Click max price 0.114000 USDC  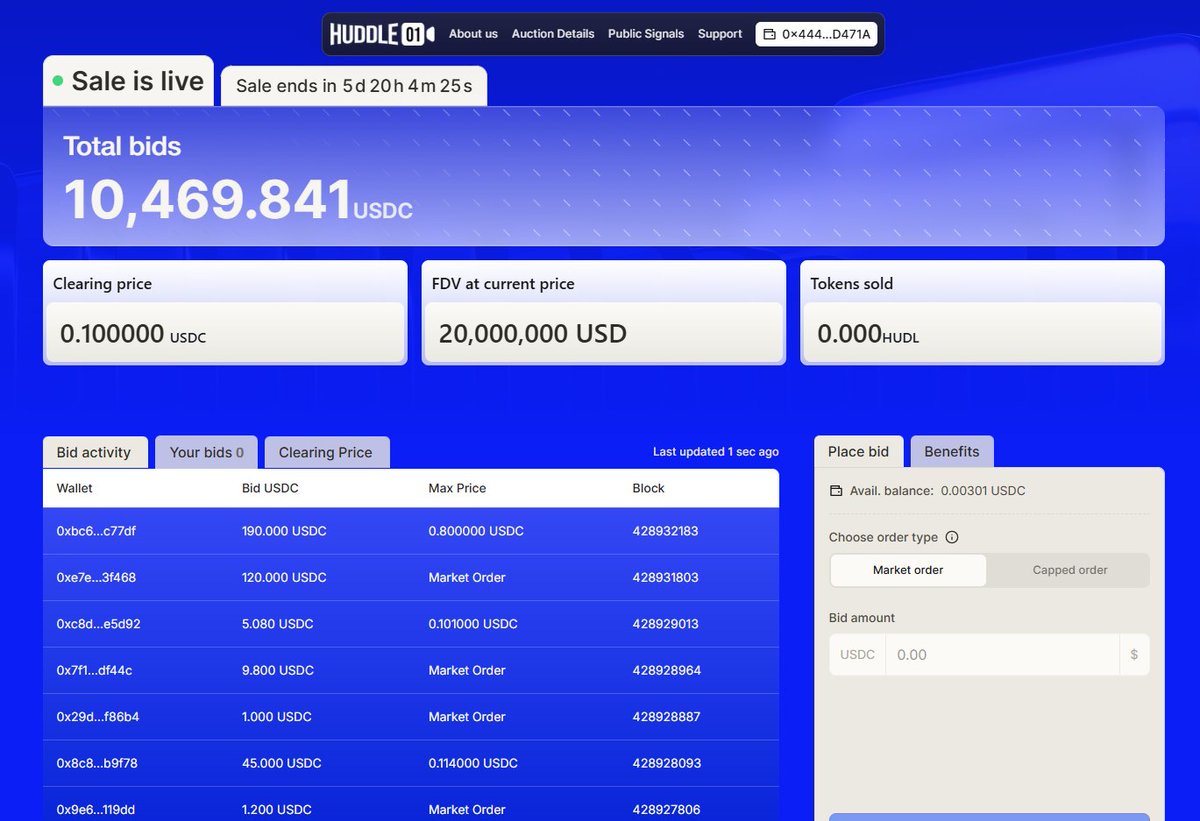(473, 763)
